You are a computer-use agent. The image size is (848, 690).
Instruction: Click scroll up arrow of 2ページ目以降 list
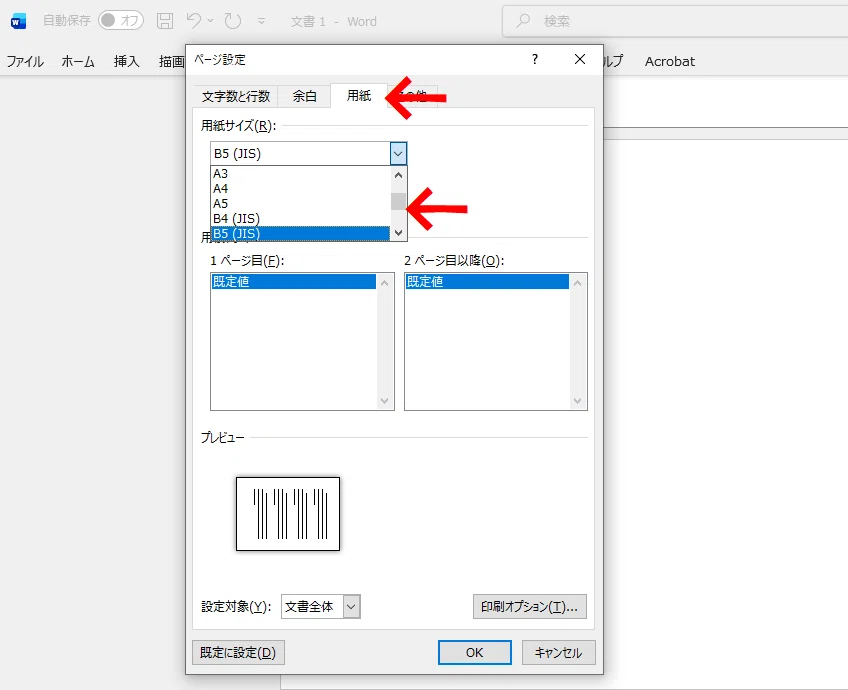578,283
